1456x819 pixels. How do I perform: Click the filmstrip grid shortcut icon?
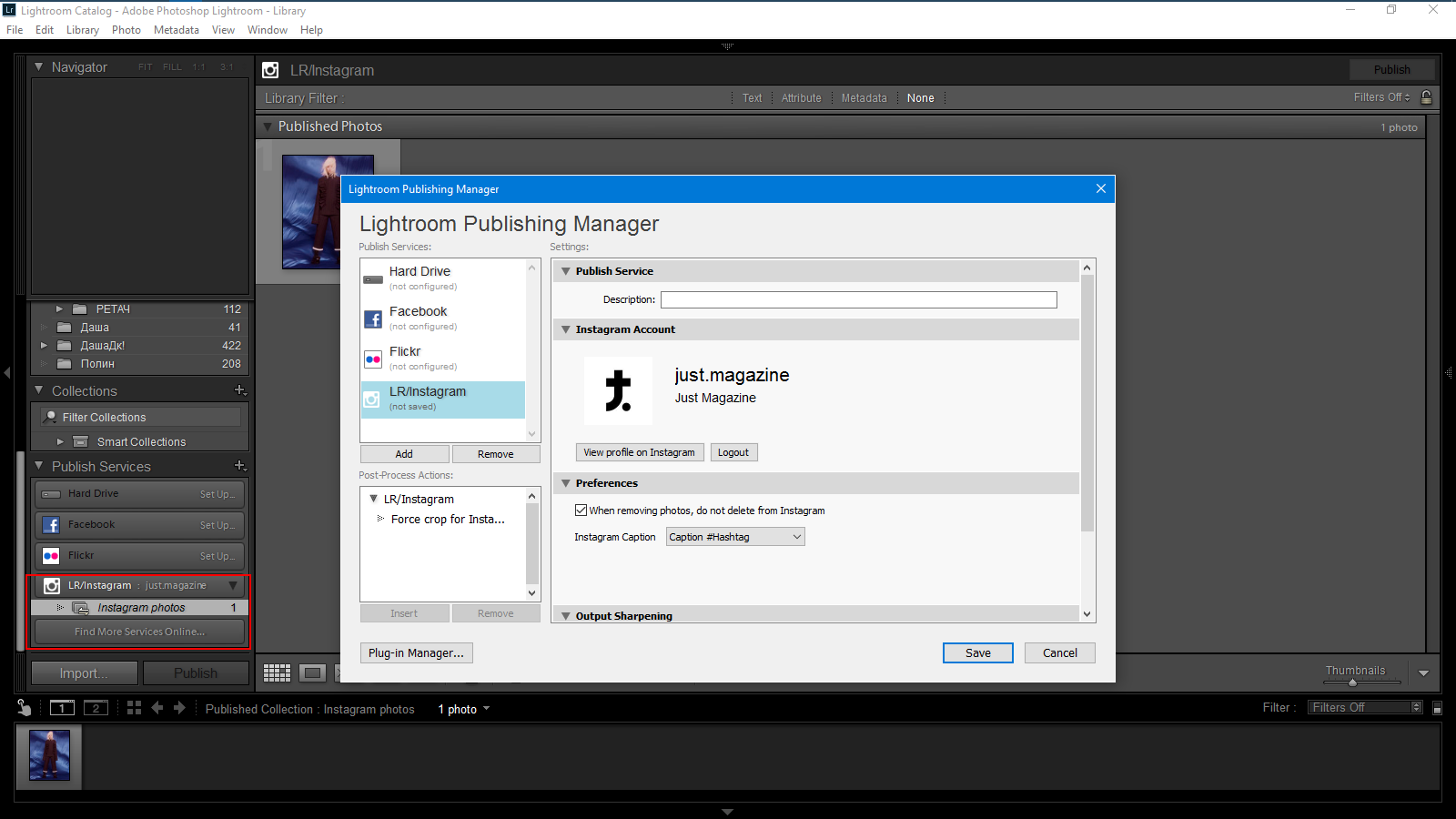click(x=134, y=708)
